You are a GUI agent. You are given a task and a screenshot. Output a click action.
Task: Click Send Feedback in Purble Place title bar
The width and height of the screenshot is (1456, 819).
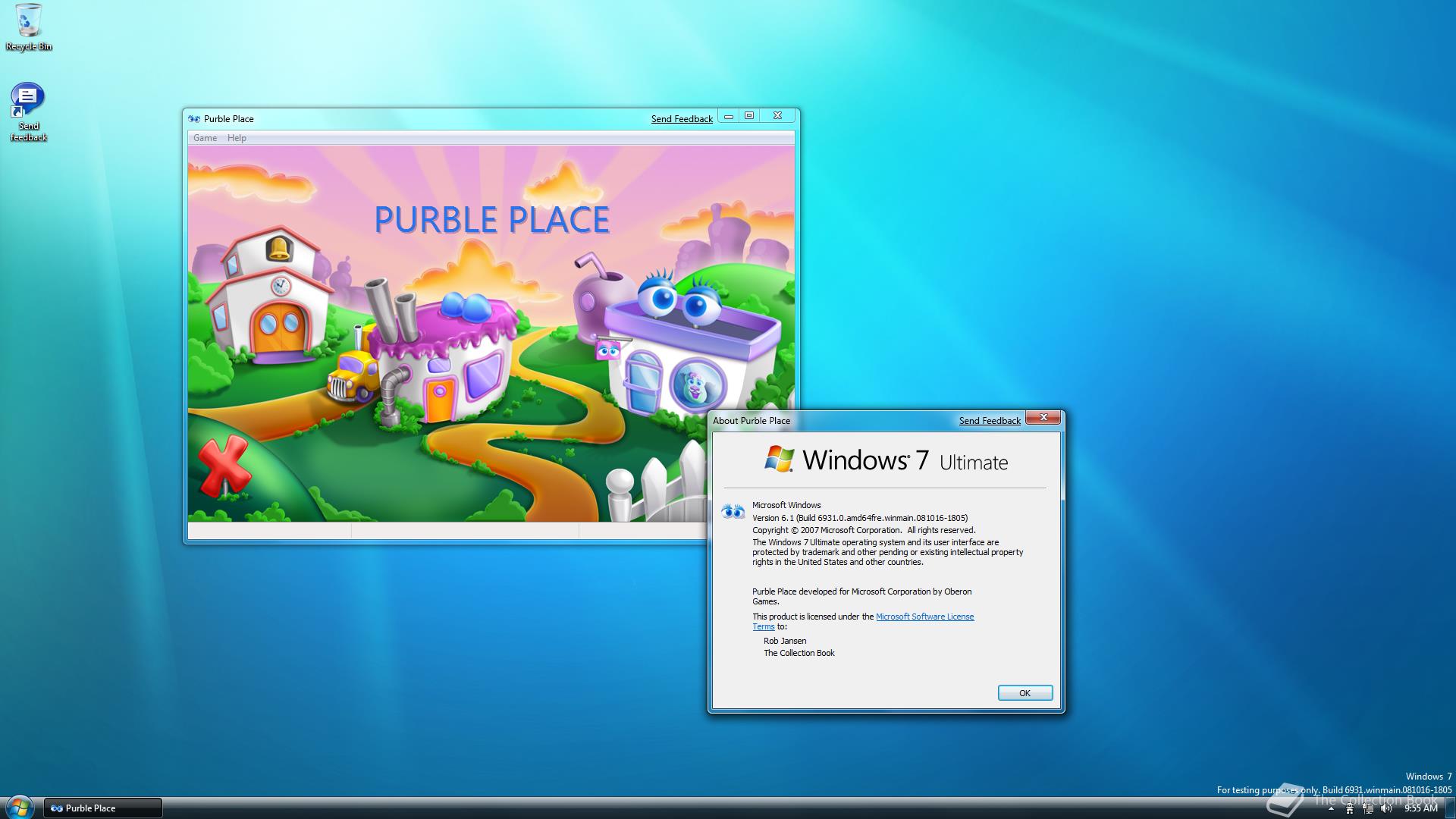point(682,119)
